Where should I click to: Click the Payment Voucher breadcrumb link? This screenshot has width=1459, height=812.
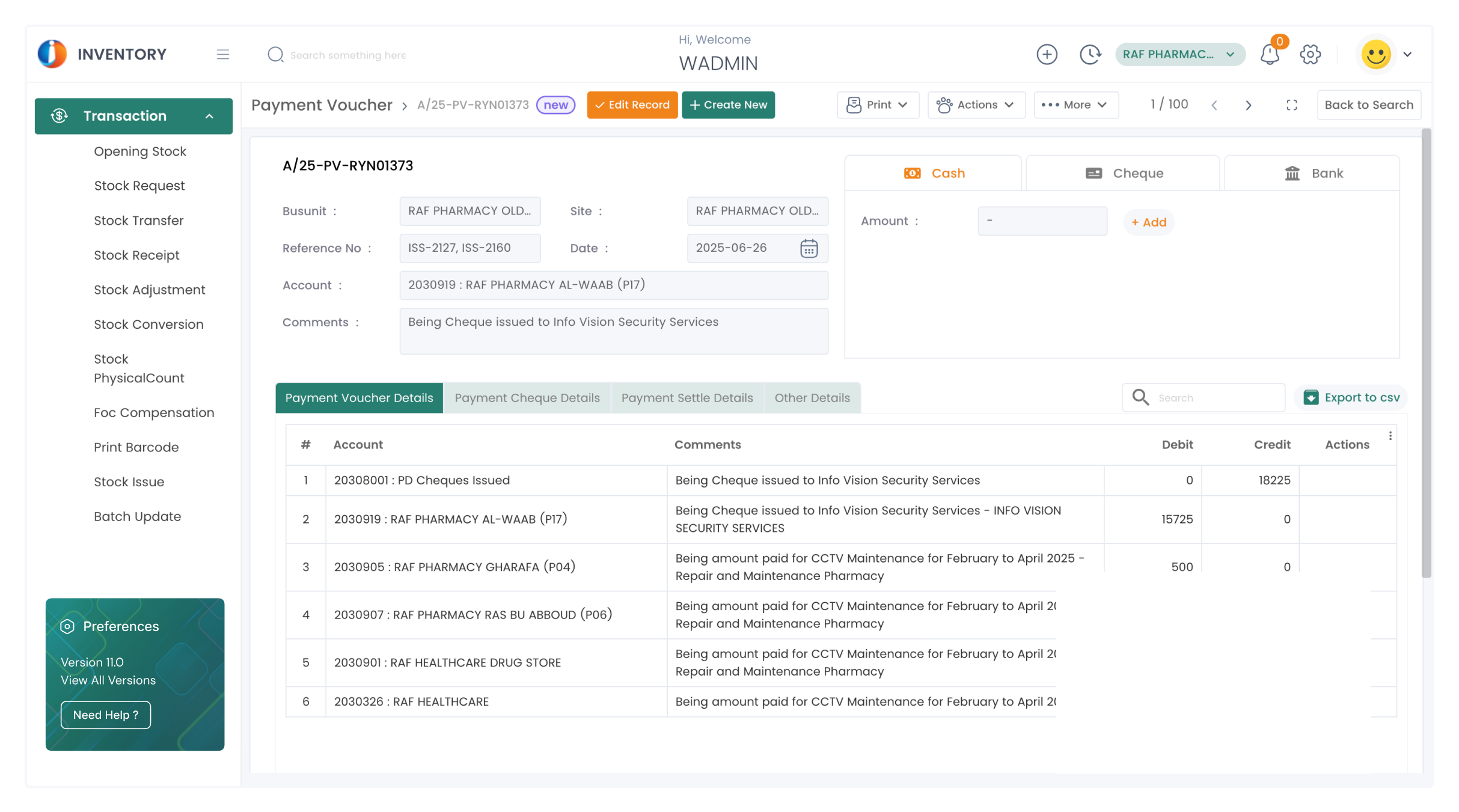pyautogui.click(x=322, y=105)
